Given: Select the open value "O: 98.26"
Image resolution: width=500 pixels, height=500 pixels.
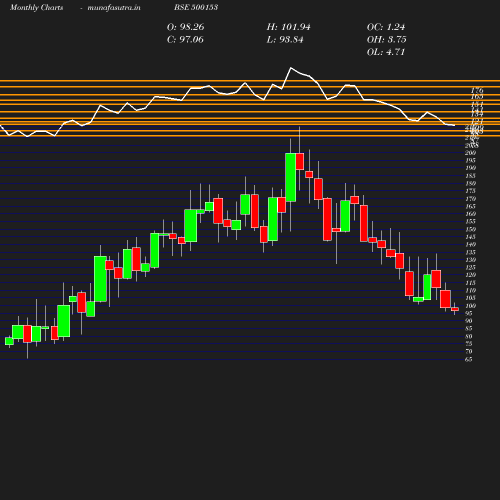Looking at the screenshot, I should pyautogui.click(x=185, y=27).
